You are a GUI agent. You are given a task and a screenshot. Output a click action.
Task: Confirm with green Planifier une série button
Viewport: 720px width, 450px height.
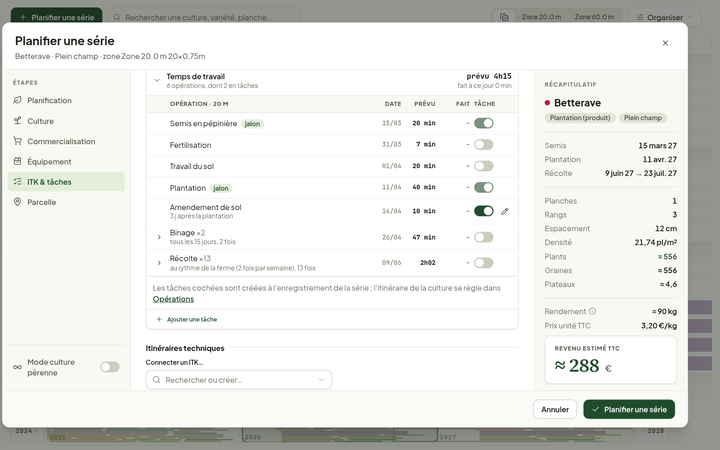629,409
